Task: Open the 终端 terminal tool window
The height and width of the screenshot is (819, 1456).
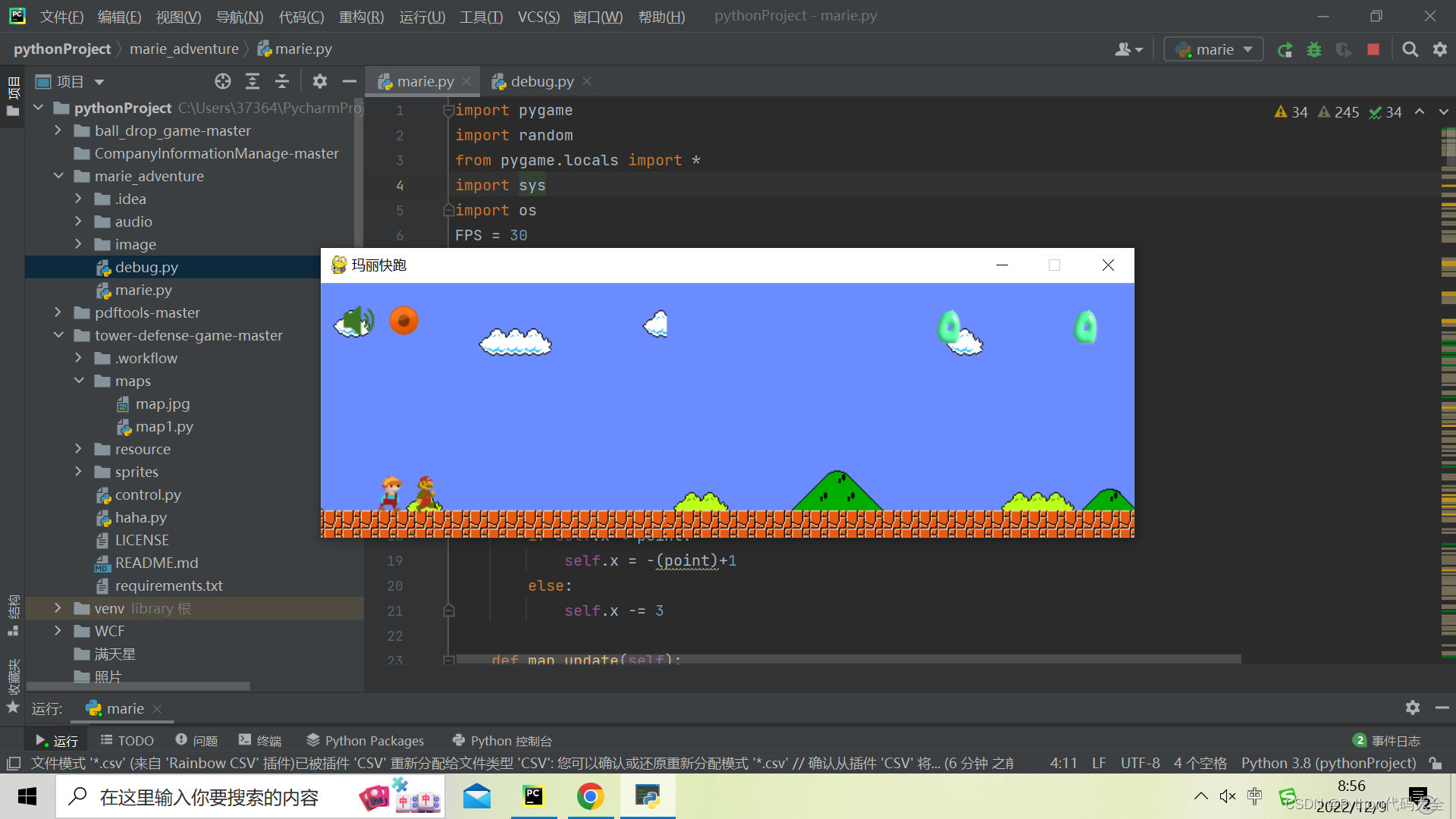Action: [260, 741]
